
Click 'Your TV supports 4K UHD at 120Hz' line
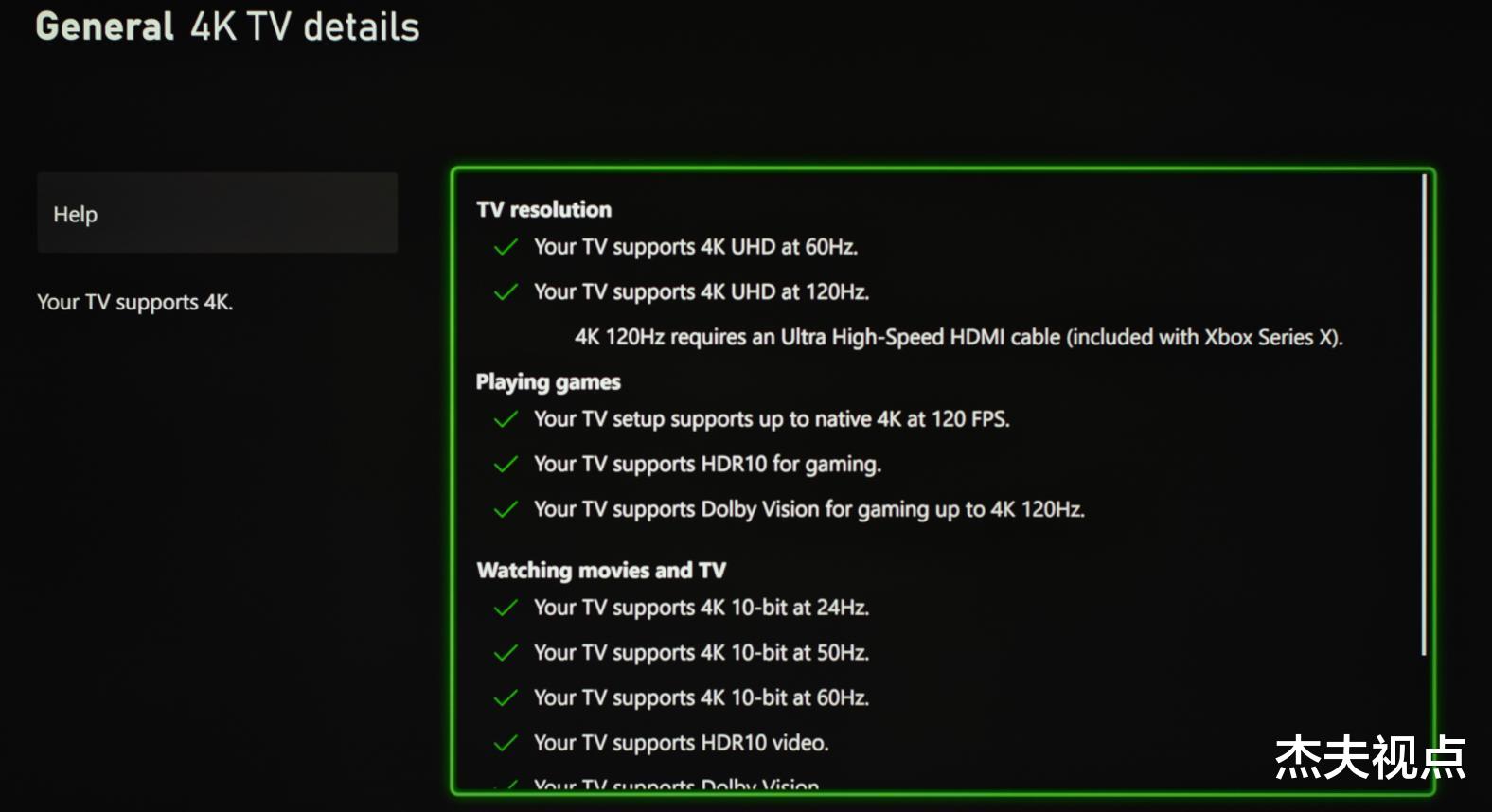701,292
